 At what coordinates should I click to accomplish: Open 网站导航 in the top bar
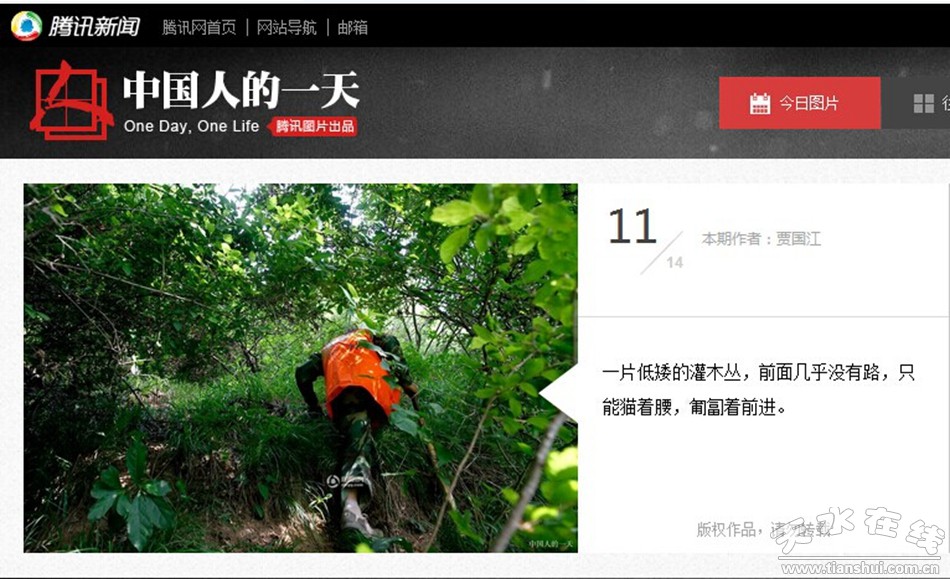[287, 27]
